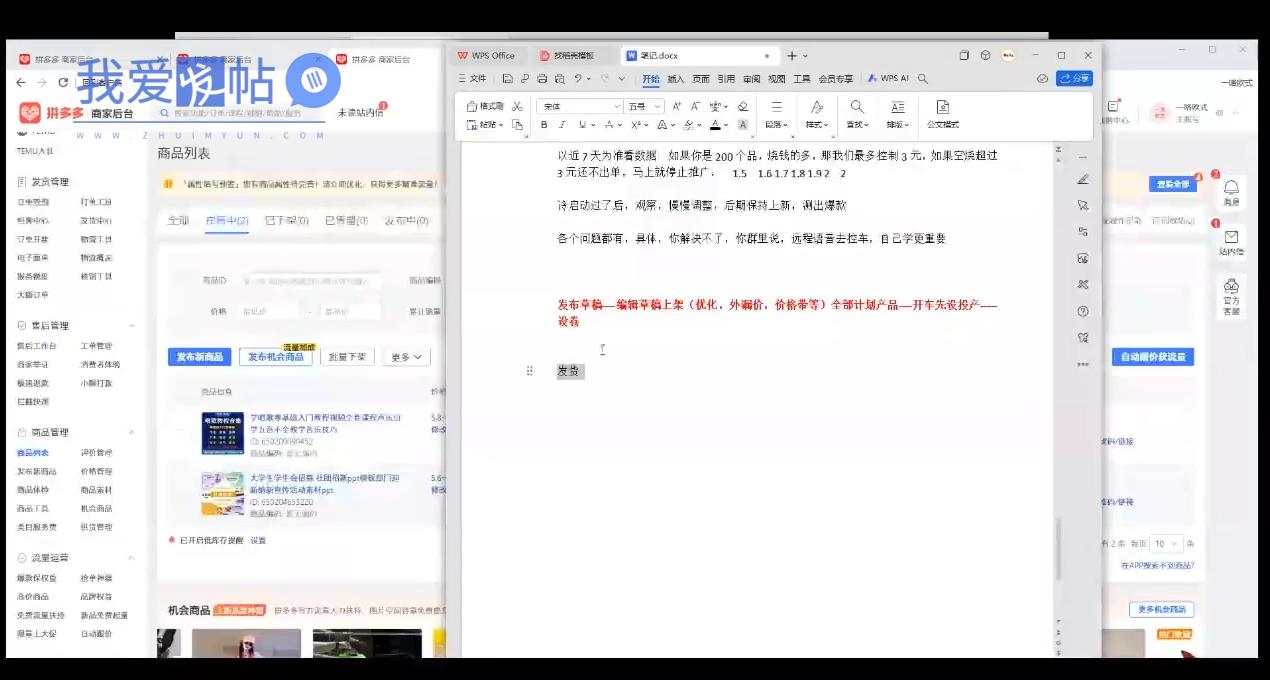Open the 会员专享 ribbon tab
Viewport: 1270px width, 680px height.
click(836, 78)
